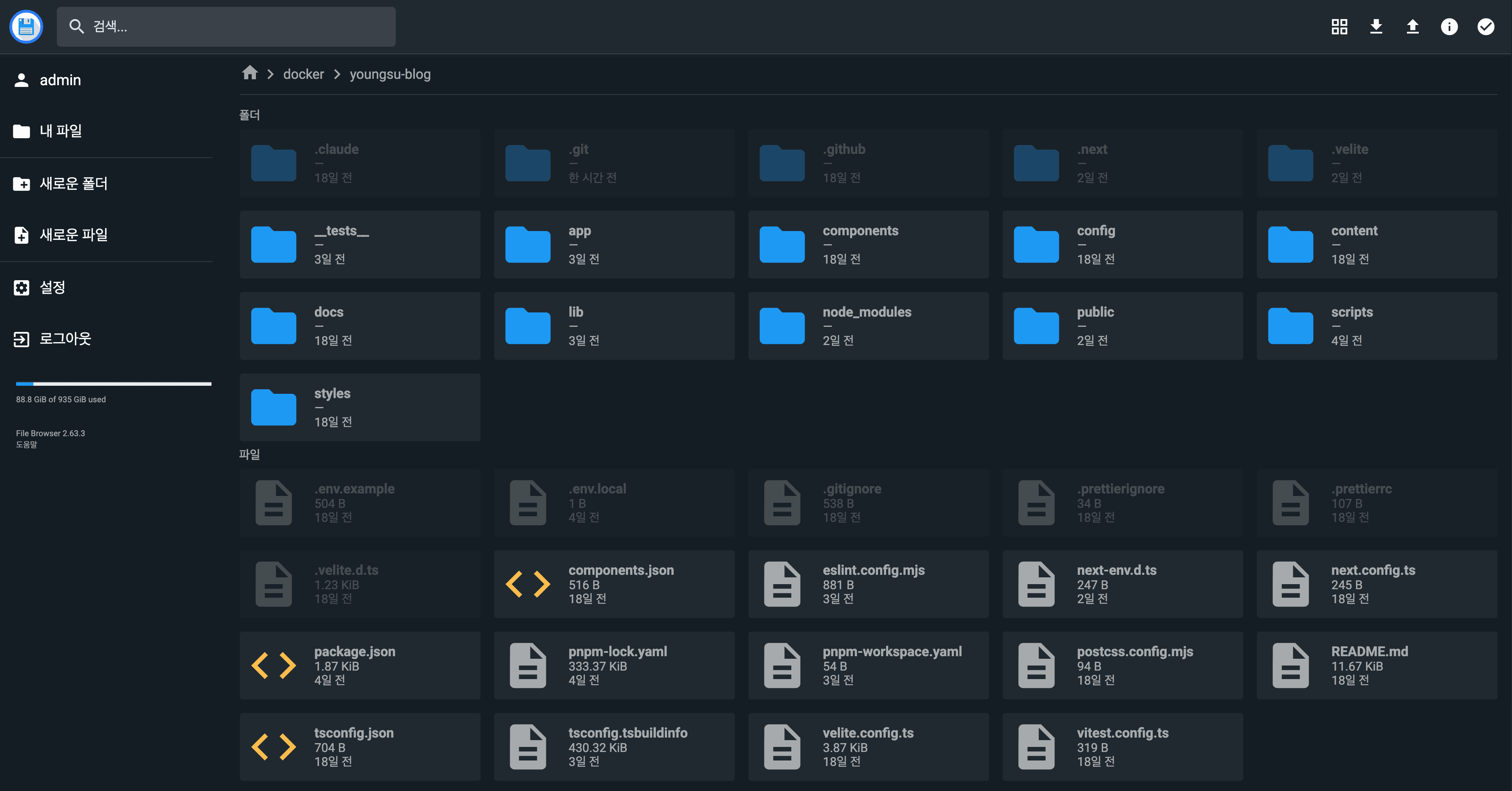Switch view mode with the grid icon
This screenshot has width=1512, height=791.
[1340, 26]
